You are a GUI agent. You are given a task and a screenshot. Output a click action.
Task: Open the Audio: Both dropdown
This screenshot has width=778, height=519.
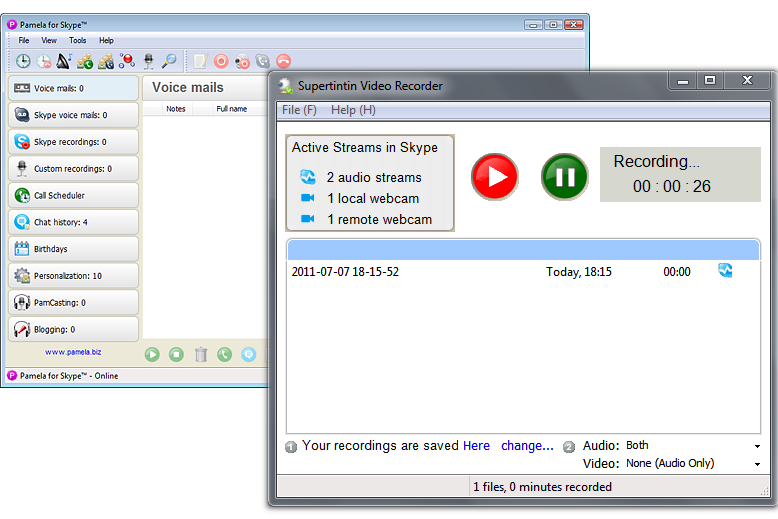click(x=693, y=446)
